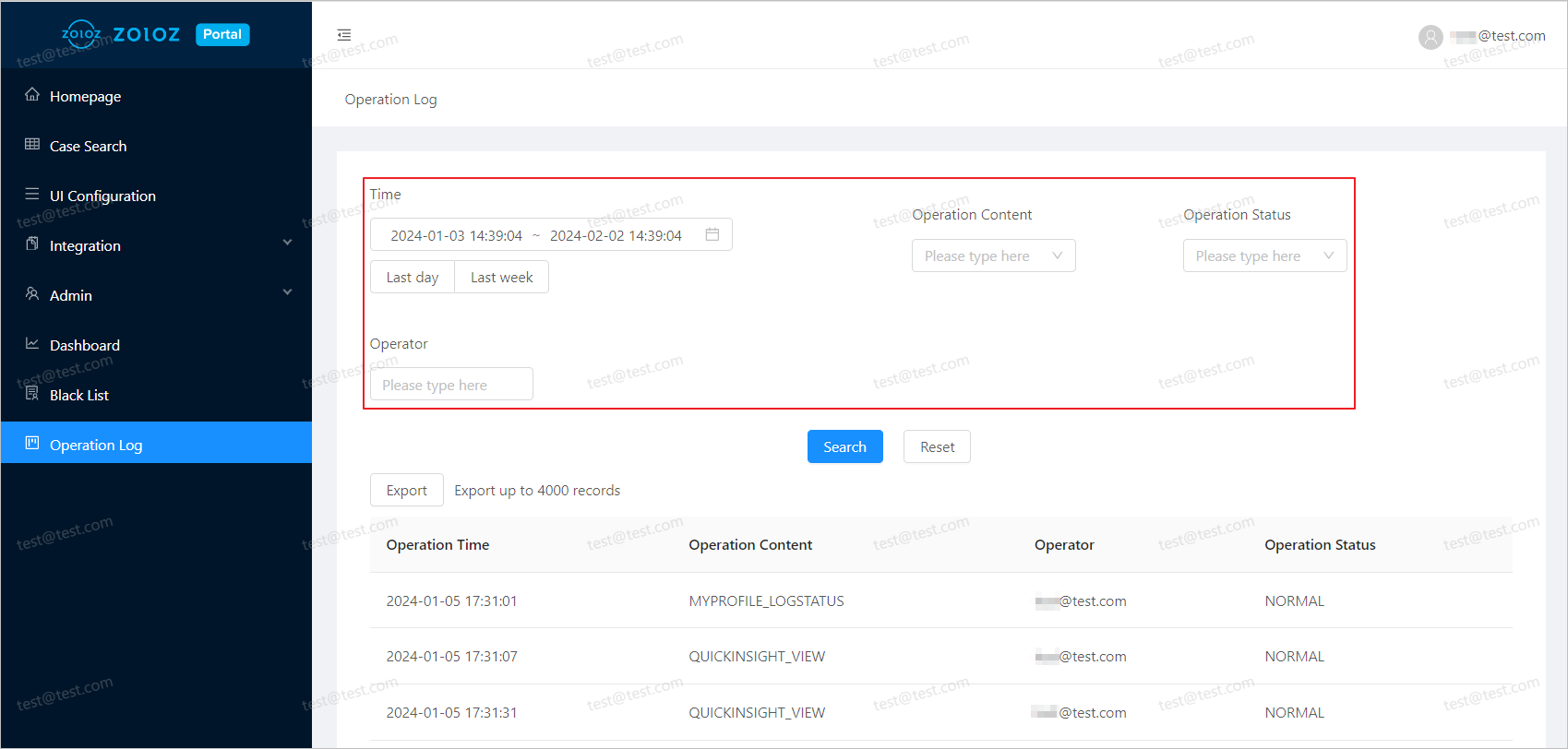The height and width of the screenshot is (749, 1568).
Task: Click the Black List icon
Action: tap(32, 394)
